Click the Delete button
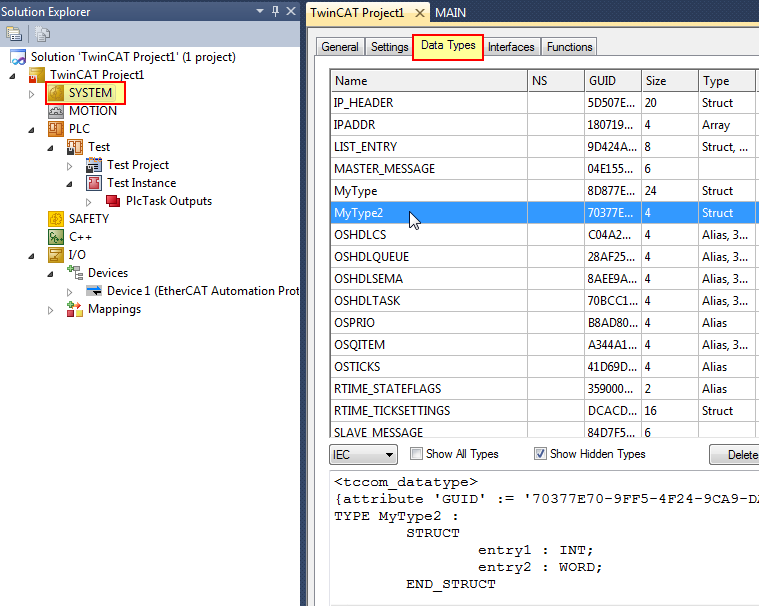Image resolution: width=759 pixels, height=606 pixels. click(736, 454)
